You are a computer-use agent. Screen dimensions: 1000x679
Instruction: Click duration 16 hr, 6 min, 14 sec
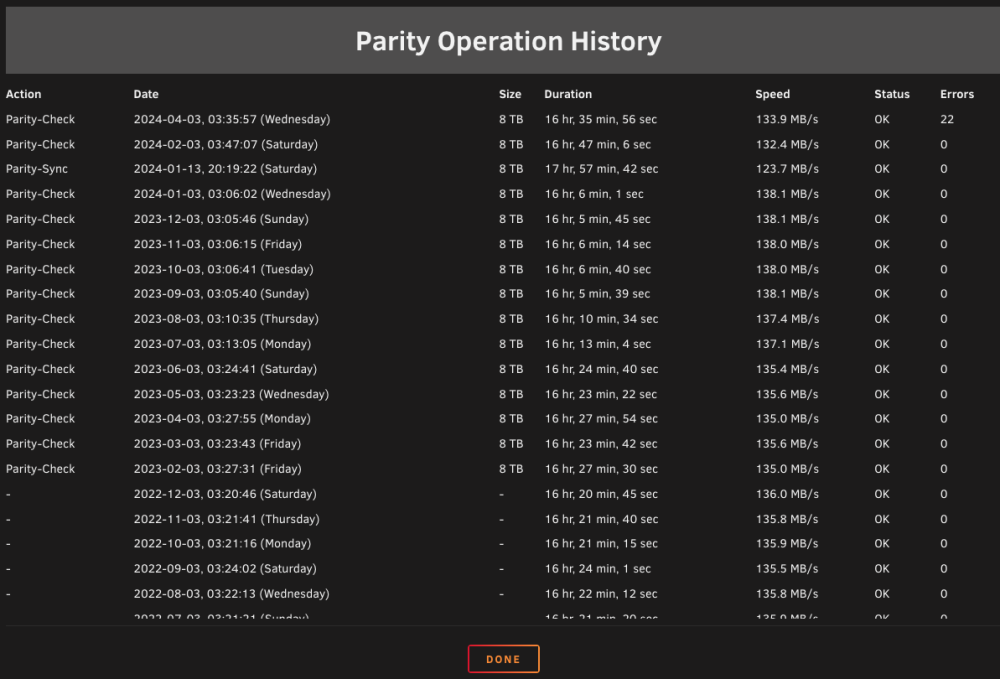598,244
